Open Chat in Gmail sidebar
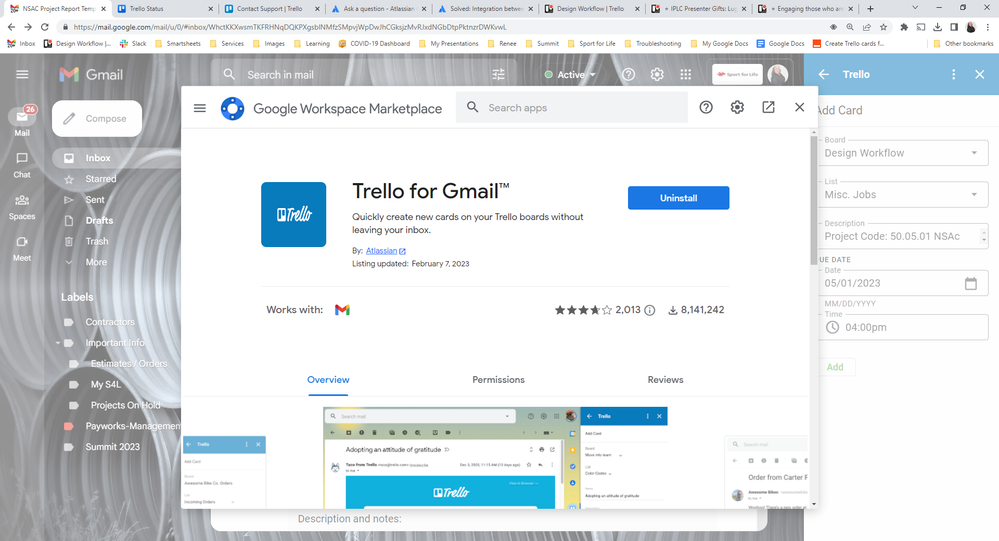Viewport: 999px width, 541px height. click(x=22, y=165)
